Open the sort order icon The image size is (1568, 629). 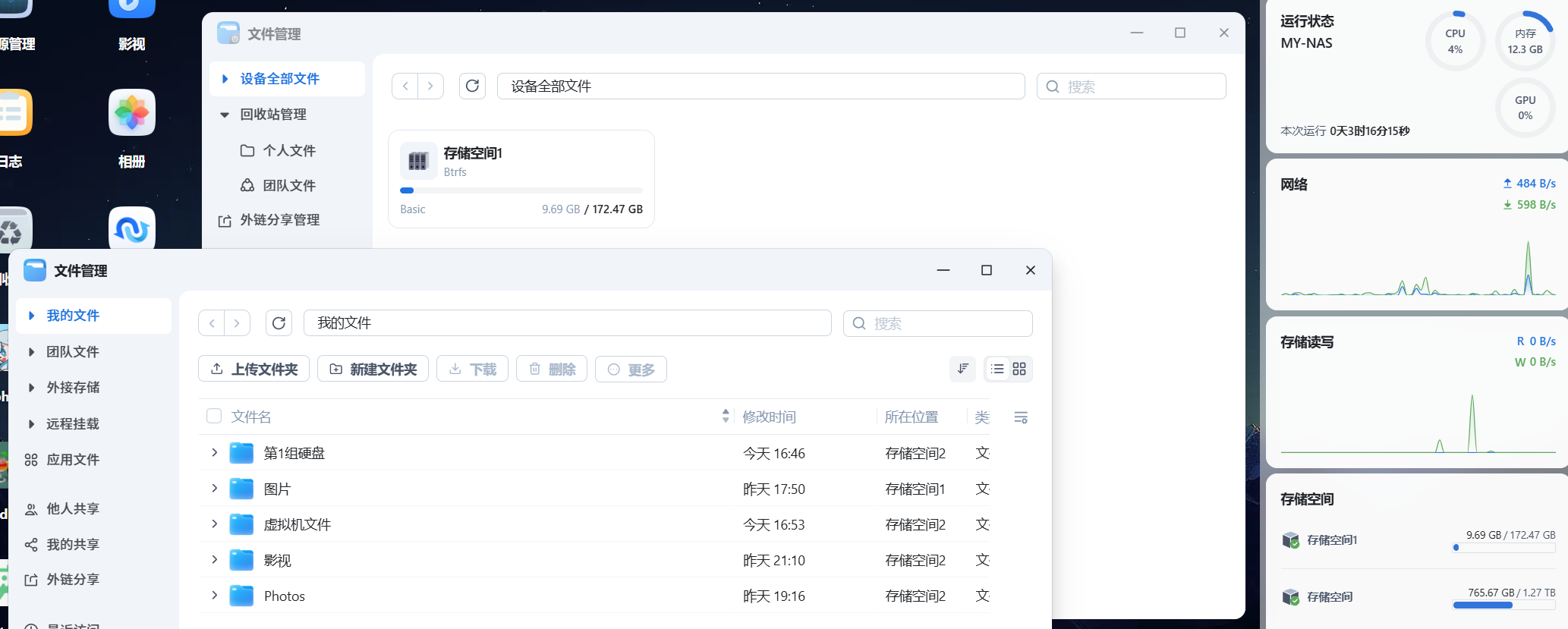click(x=962, y=369)
